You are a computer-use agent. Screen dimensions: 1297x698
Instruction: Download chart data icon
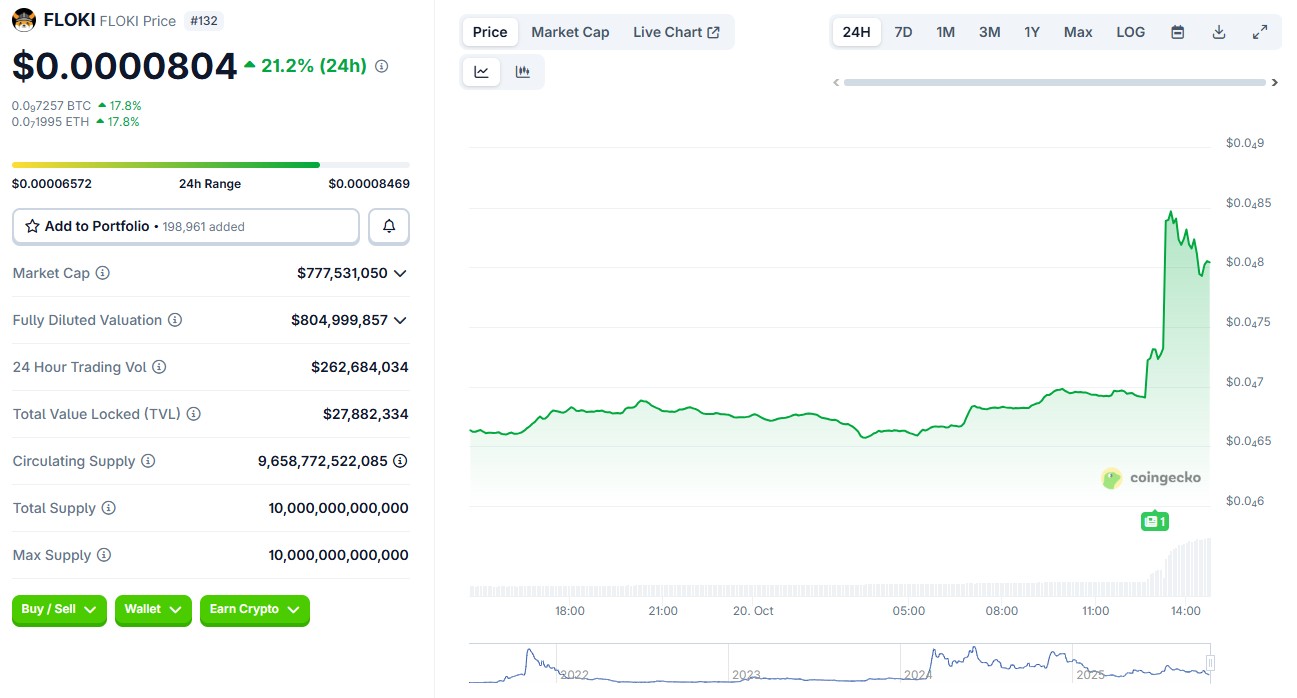pos(1219,32)
